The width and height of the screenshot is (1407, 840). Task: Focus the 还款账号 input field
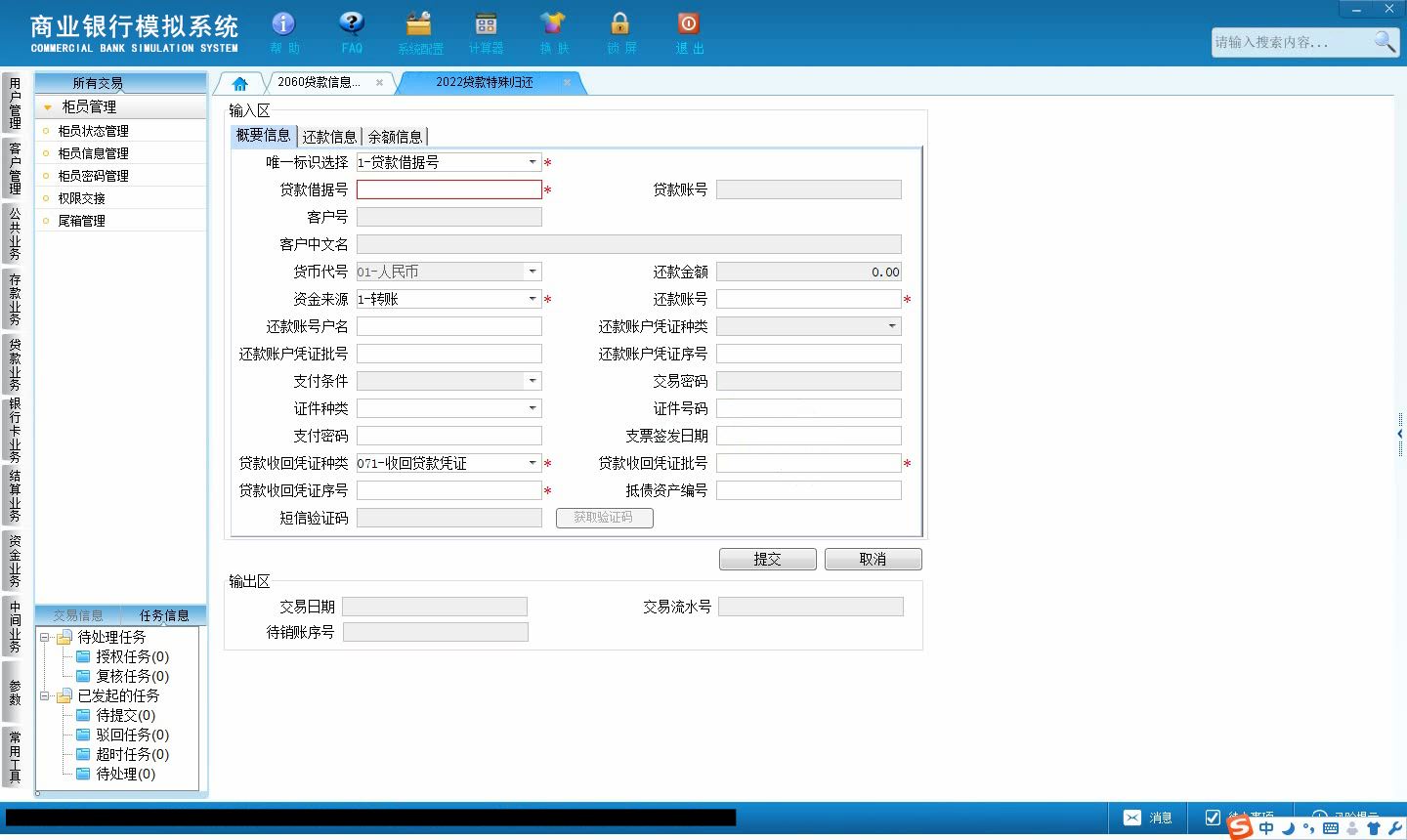tap(809, 300)
